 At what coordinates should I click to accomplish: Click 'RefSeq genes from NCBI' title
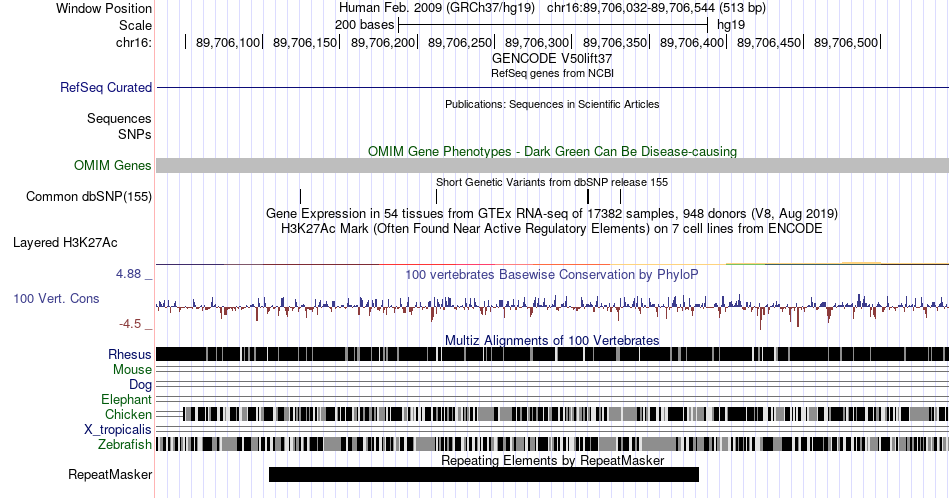tap(552, 73)
